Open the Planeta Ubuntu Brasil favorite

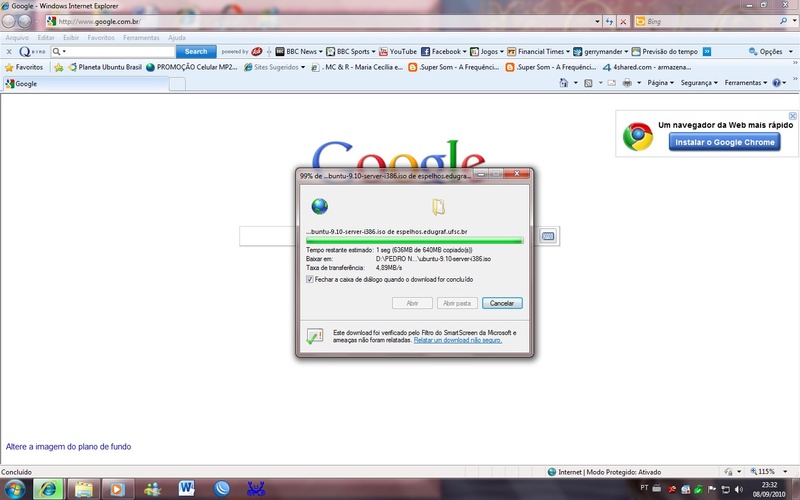coord(105,67)
